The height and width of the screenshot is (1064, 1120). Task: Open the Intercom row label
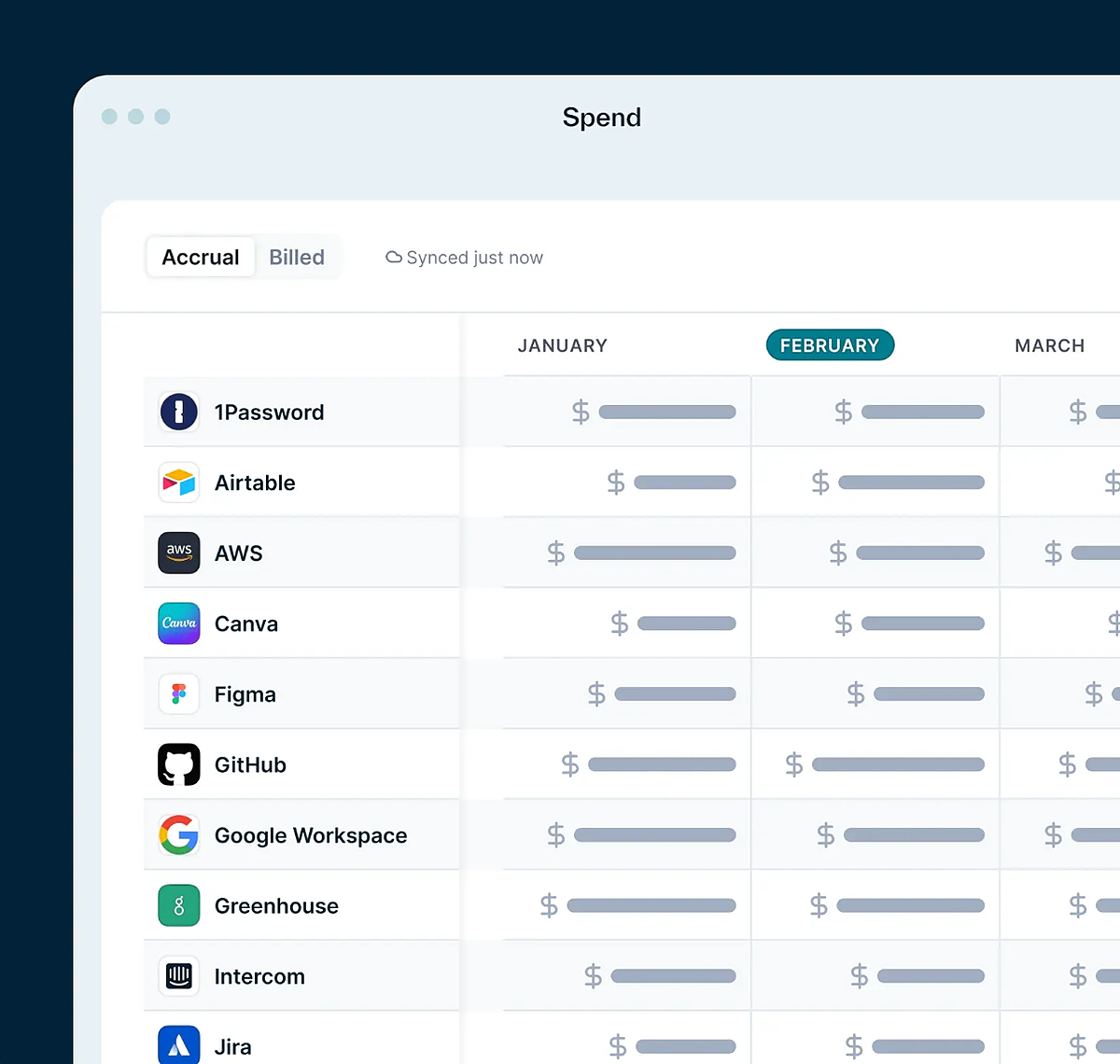[x=259, y=976]
